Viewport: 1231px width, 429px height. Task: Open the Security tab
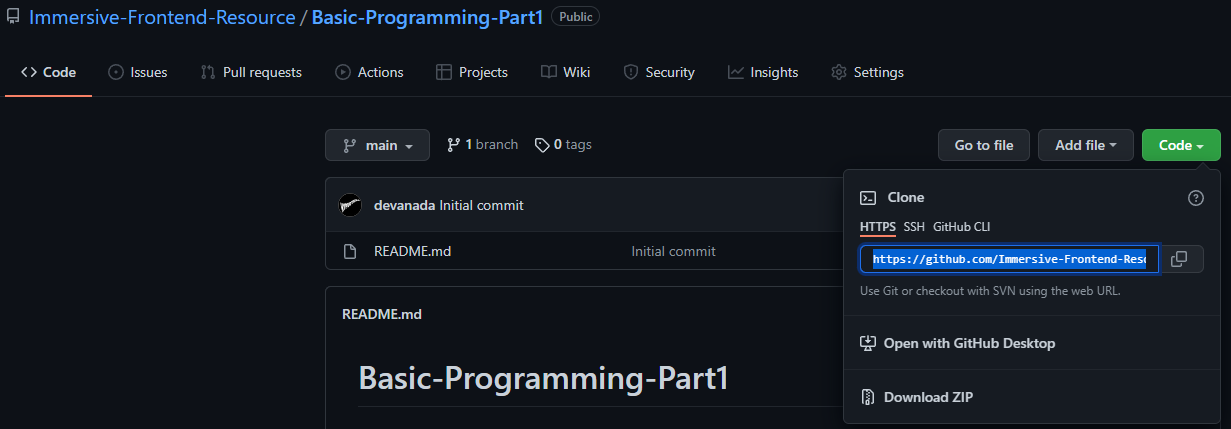tap(659, 72)
